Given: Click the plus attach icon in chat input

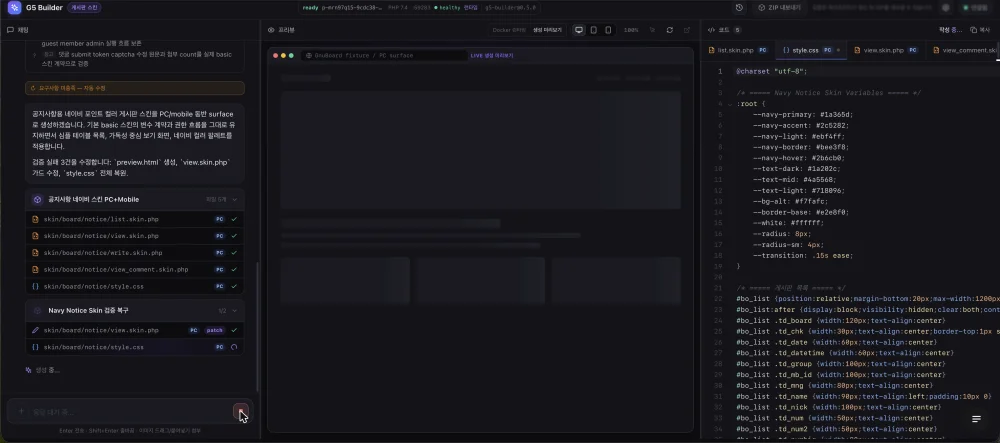Looking at the screenshot, I should coord(20,411).
